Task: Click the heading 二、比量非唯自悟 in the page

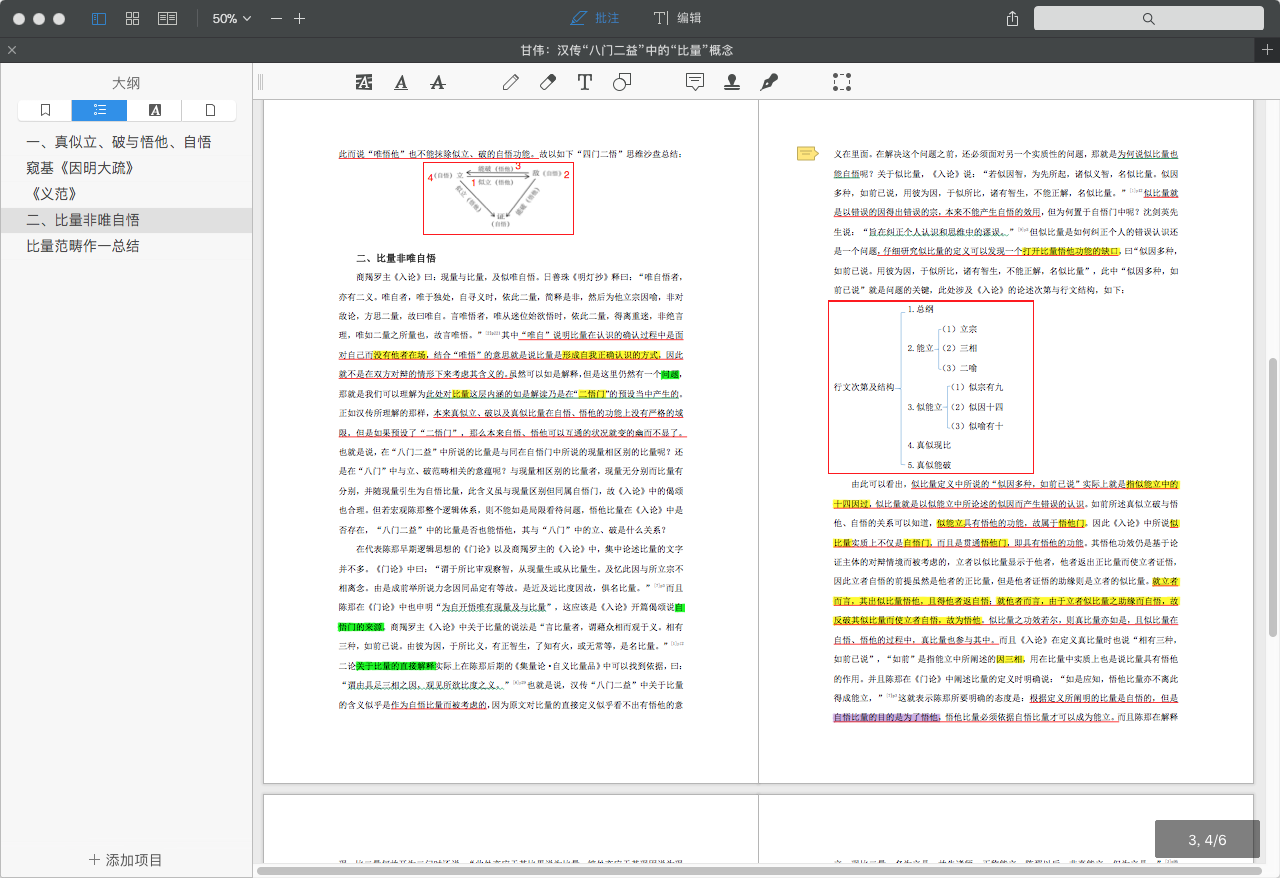Action: (x=396, y=258)
